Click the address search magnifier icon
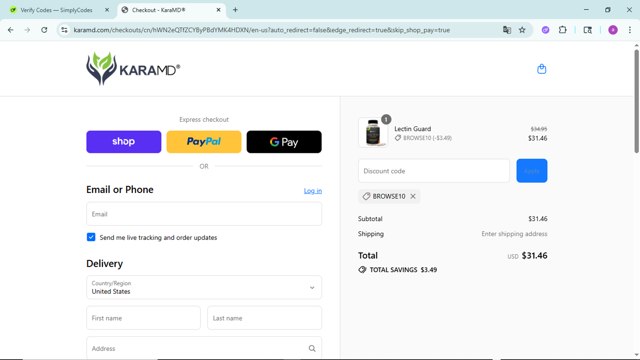The image size is (640, 360). (x=312, y=348)
